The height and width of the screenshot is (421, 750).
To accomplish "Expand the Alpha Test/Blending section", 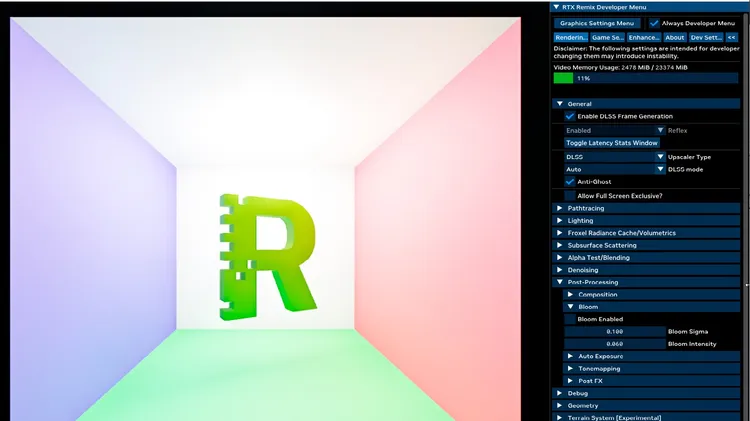I will (x=648, y=258).
